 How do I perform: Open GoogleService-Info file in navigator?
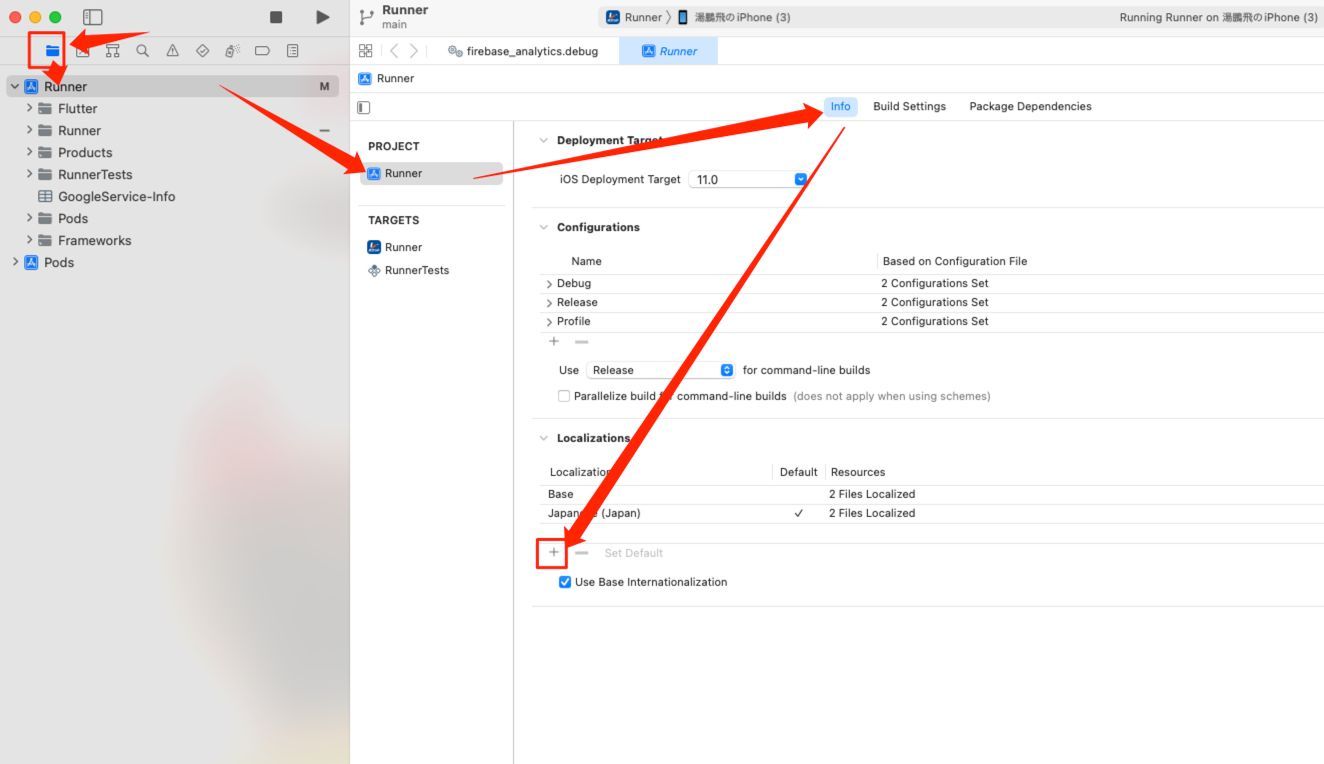[x=116, y=196]
